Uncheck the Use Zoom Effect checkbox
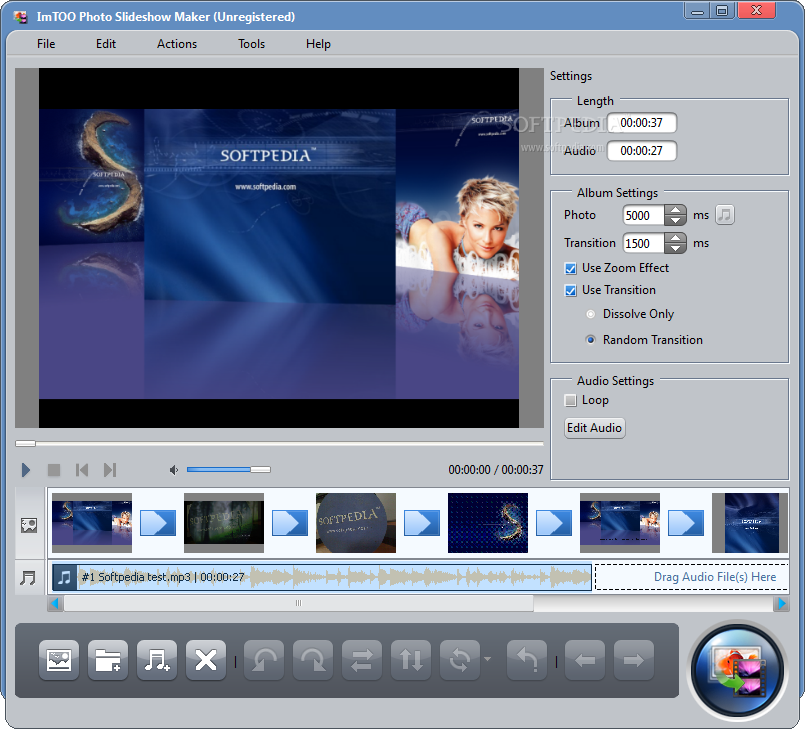 [x=570, y=268]
